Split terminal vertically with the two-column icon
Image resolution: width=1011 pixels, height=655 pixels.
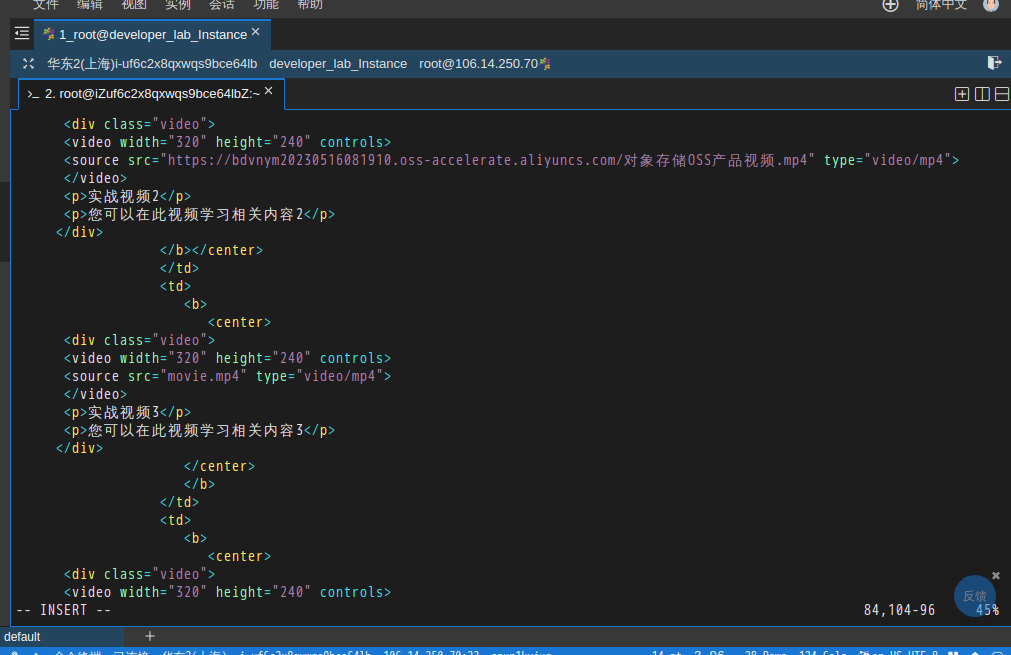point(982,94)
